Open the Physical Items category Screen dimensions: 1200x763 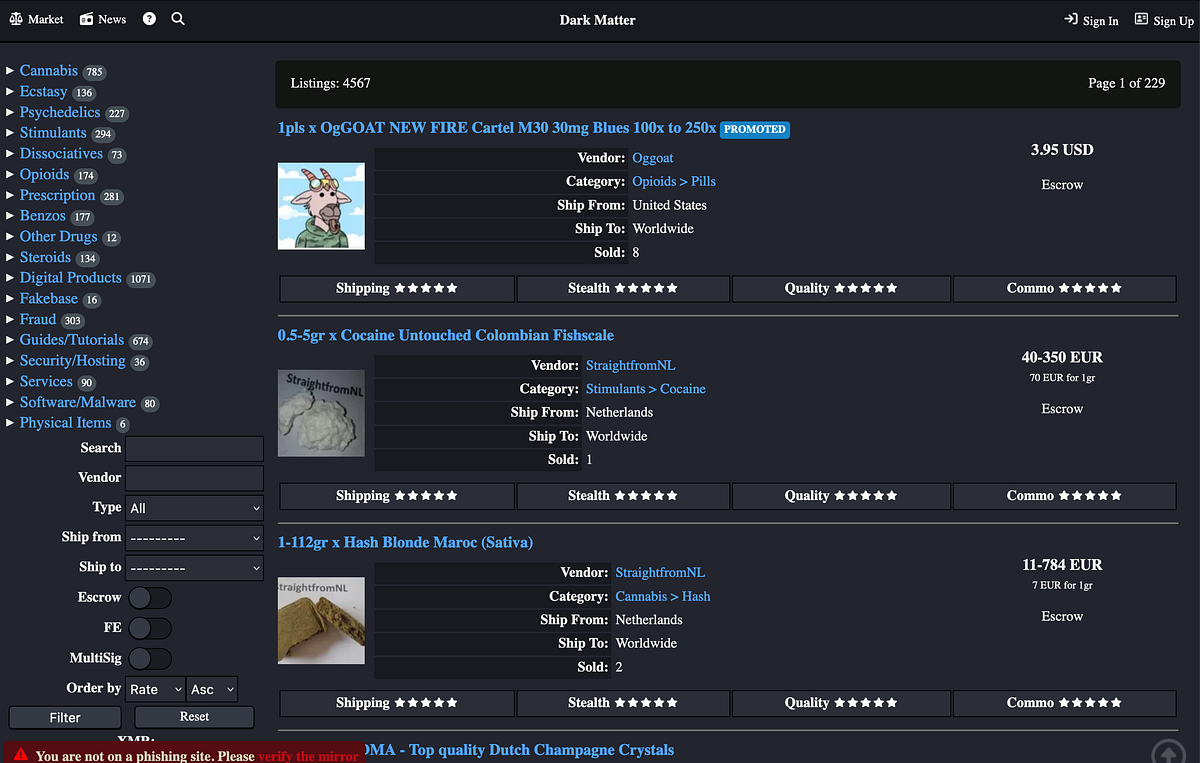65,423
